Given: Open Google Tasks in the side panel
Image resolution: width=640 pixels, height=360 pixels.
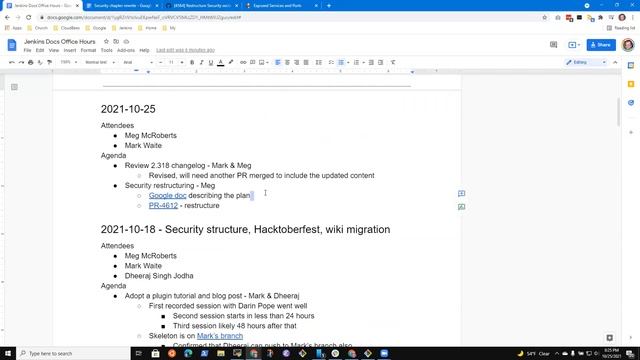Looking at the screenshot, I should tap(631, 103).
